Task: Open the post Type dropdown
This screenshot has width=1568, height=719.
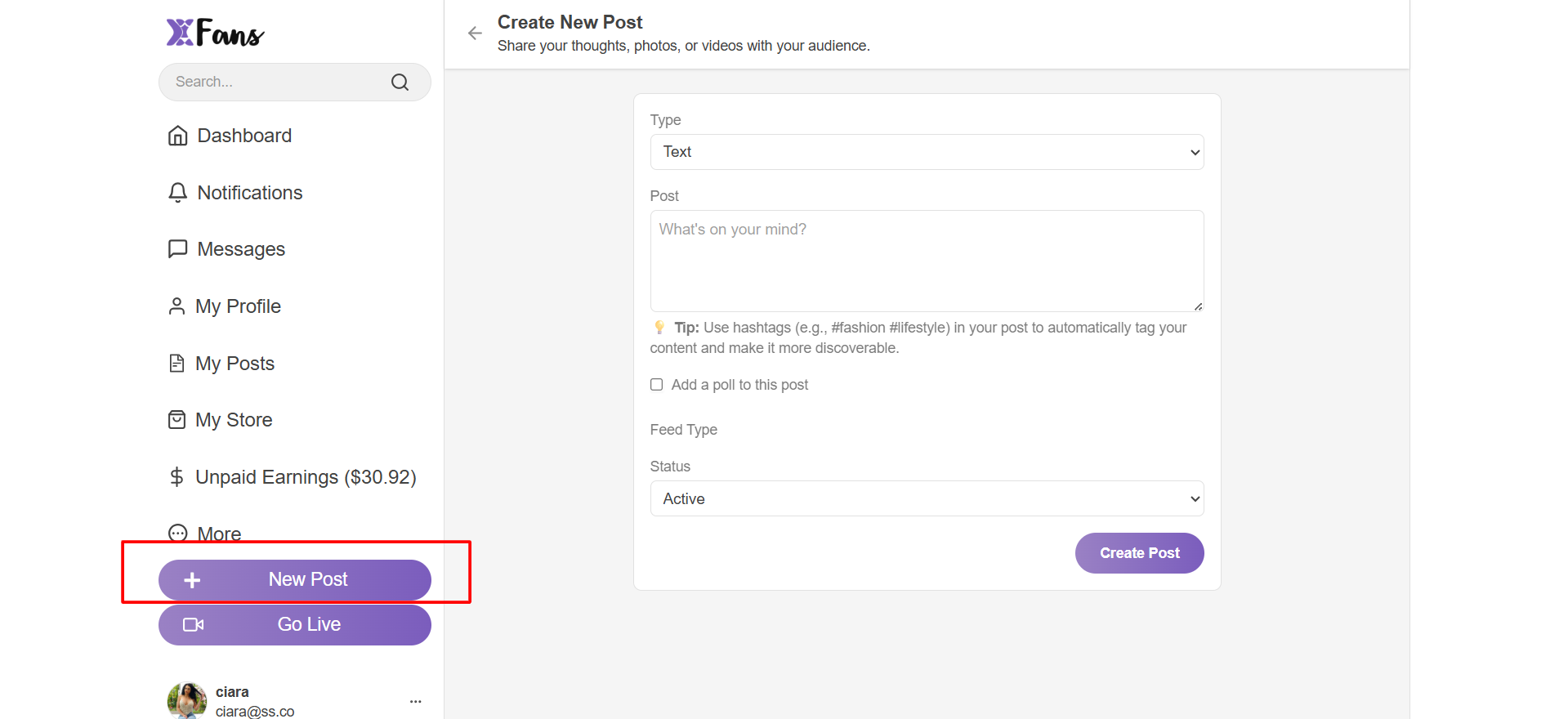Action: 927,152
